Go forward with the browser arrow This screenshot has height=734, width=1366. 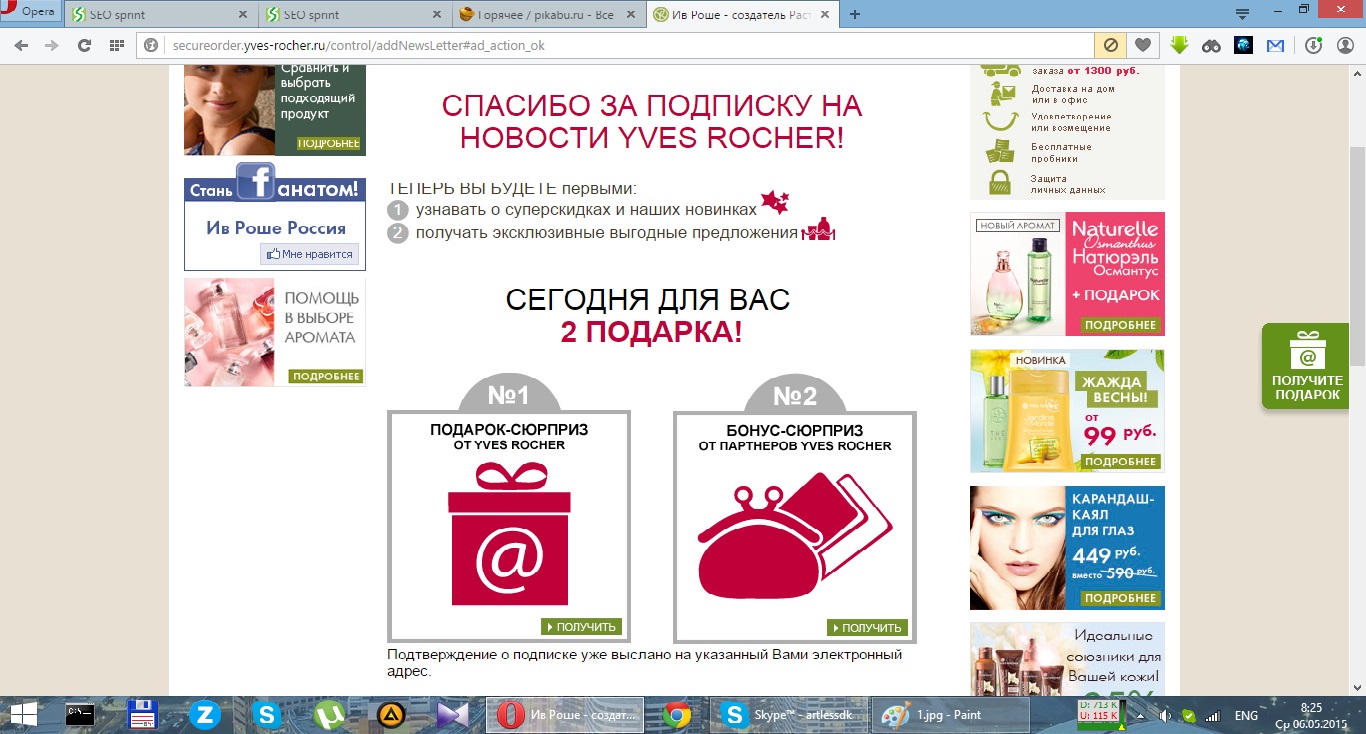click(52, 45)
